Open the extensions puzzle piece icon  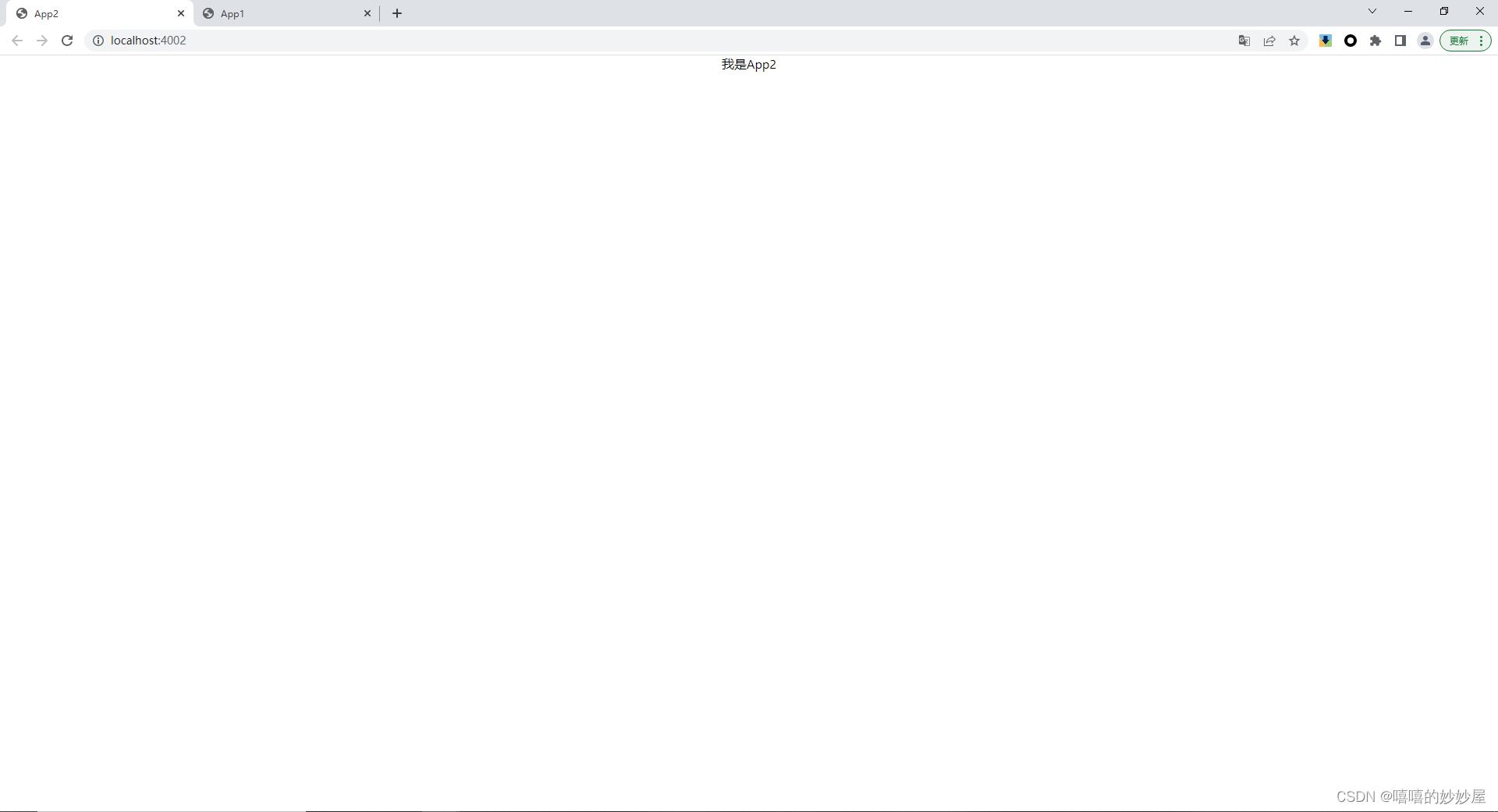coord(1376,41)
